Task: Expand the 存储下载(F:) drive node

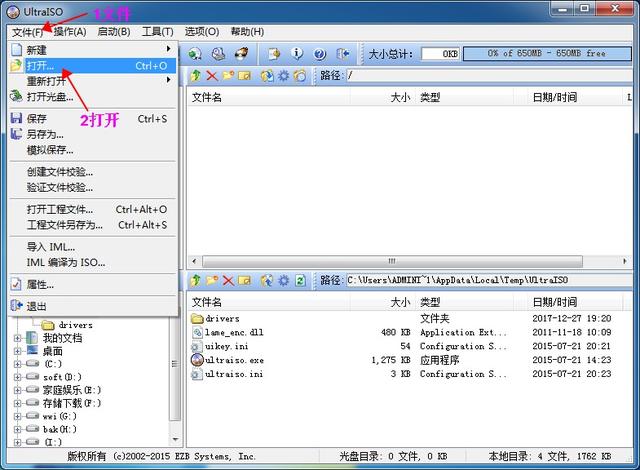Action: pos(17,403)
